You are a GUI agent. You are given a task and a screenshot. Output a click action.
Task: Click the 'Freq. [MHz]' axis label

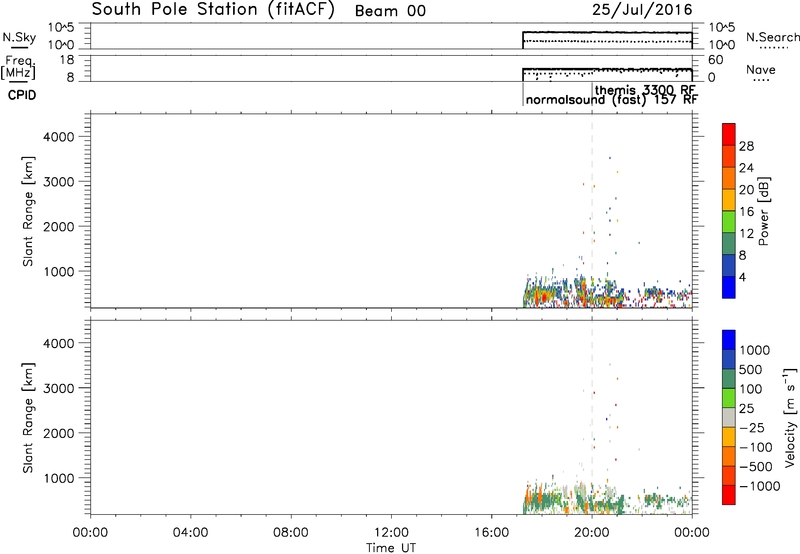pos(19,67)
